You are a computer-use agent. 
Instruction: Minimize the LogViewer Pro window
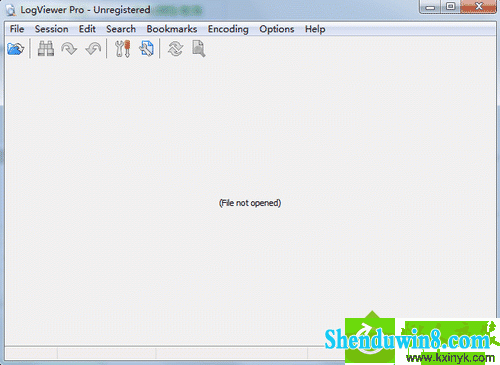click(430, 6)
